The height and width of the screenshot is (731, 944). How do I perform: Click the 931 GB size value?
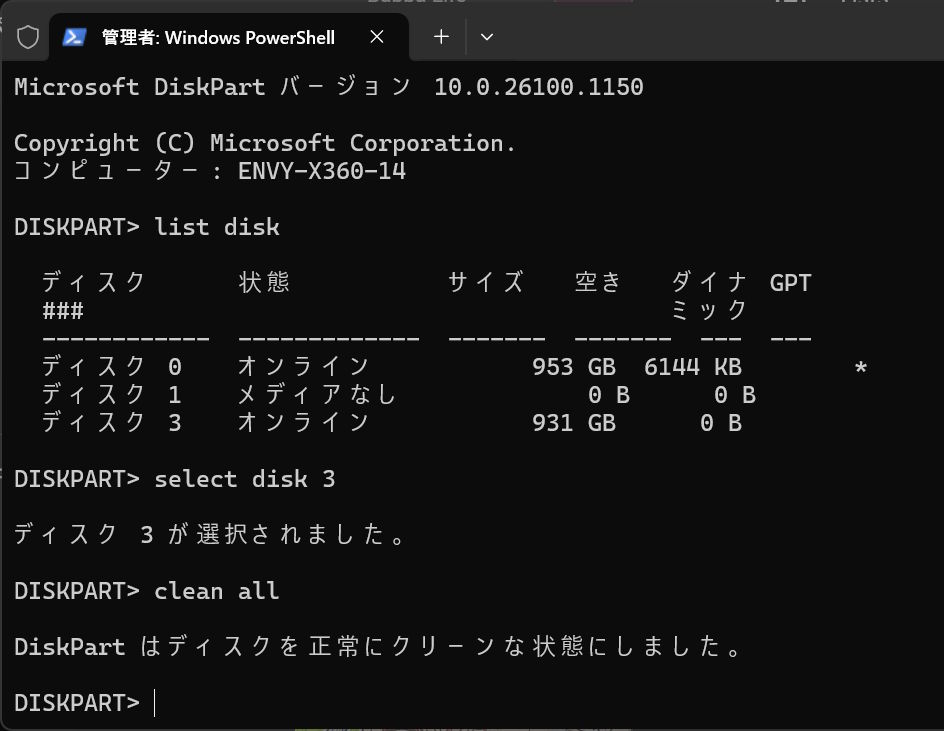coord(574,423)
